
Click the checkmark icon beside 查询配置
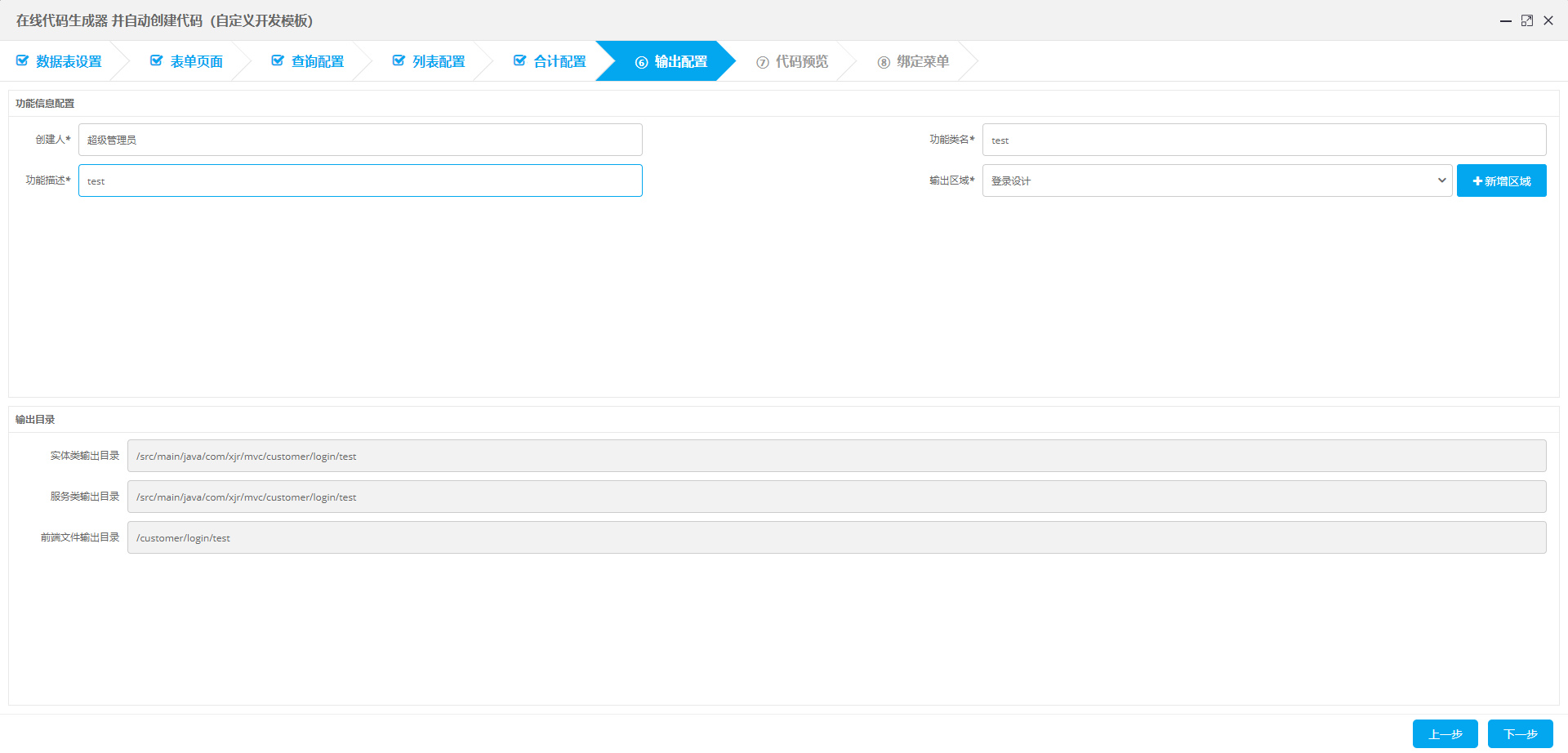[278, 60]
